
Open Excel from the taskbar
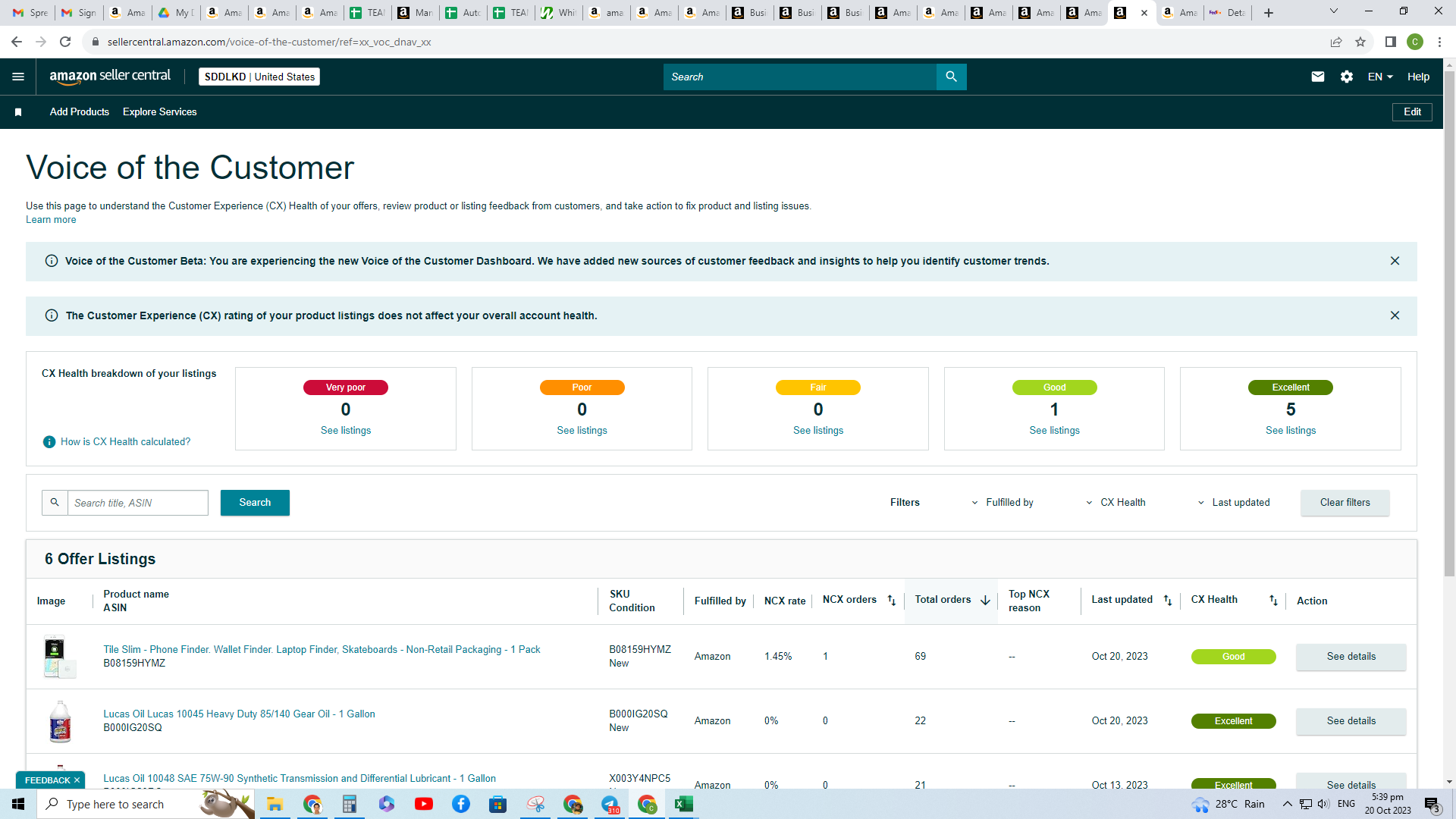(x=683, y=804)
